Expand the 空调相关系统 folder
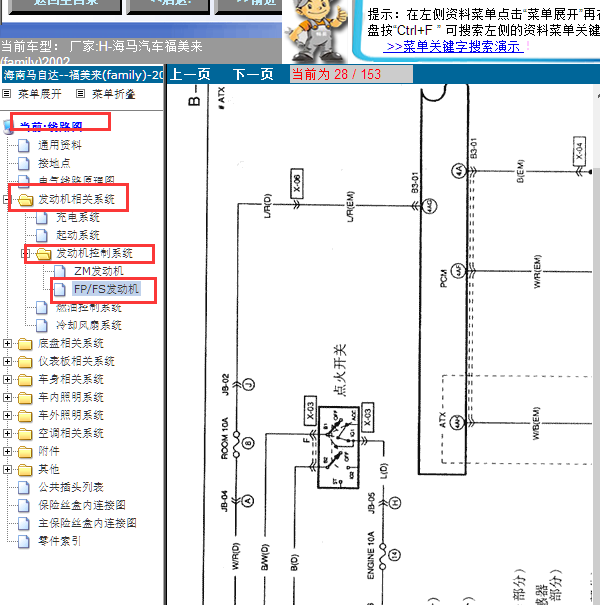600x605 pixels. coord(7,433)
